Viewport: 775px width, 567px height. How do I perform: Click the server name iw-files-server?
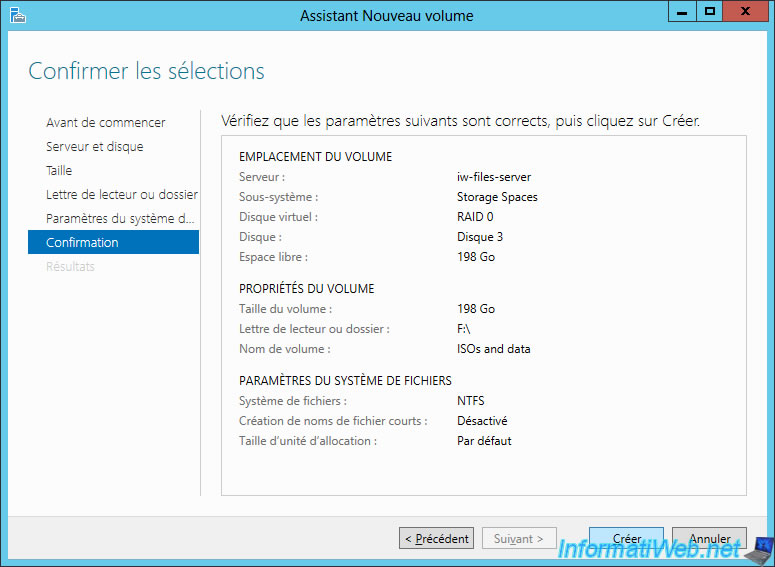[x=494, y=177]
